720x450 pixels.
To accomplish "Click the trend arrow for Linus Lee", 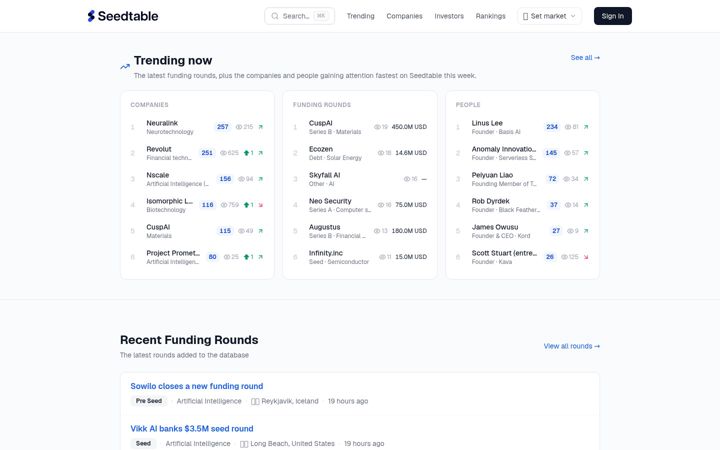I will coord(586,127).
